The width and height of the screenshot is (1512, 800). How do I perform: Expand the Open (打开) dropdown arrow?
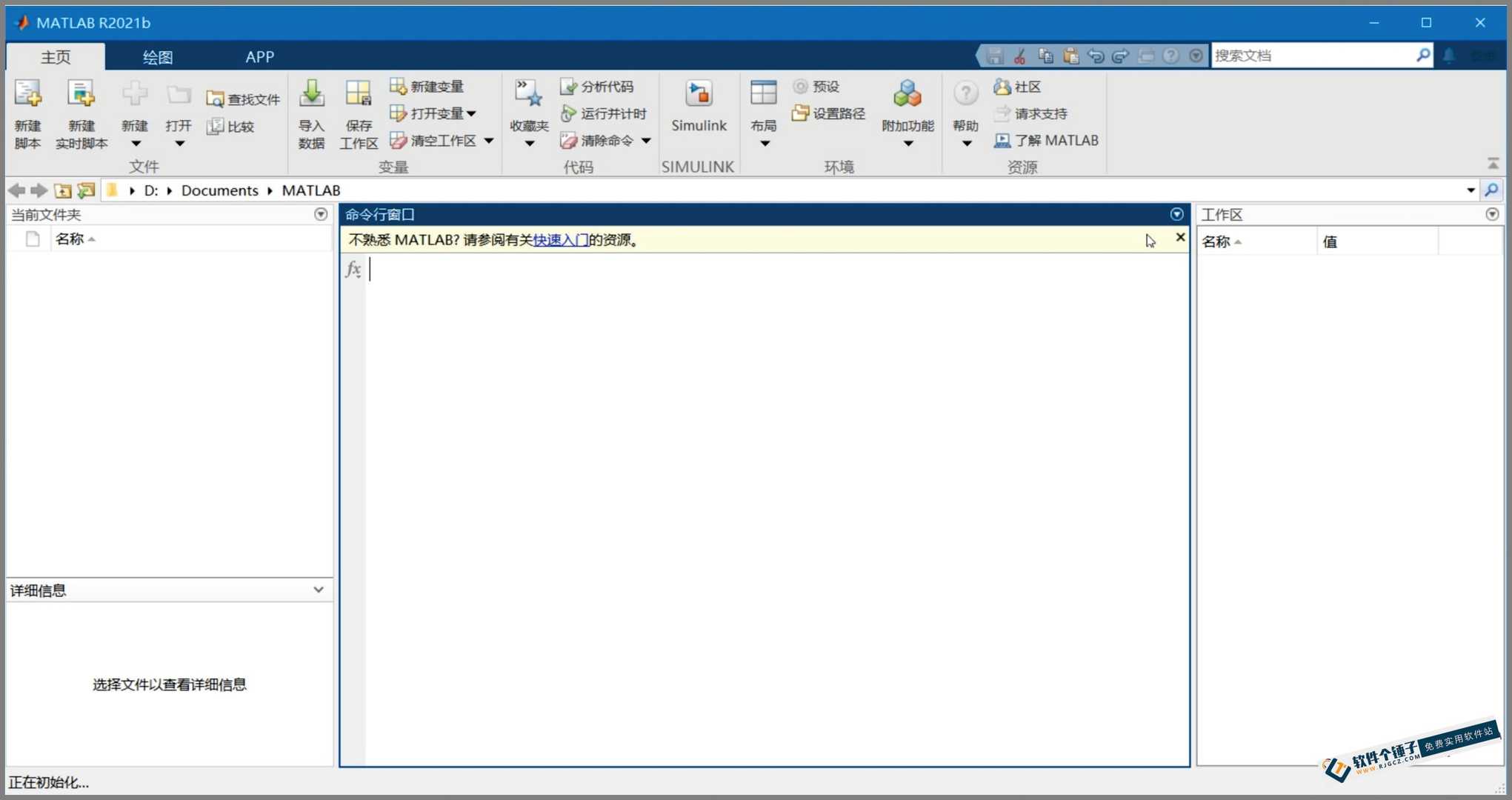(x=179, y=144)
